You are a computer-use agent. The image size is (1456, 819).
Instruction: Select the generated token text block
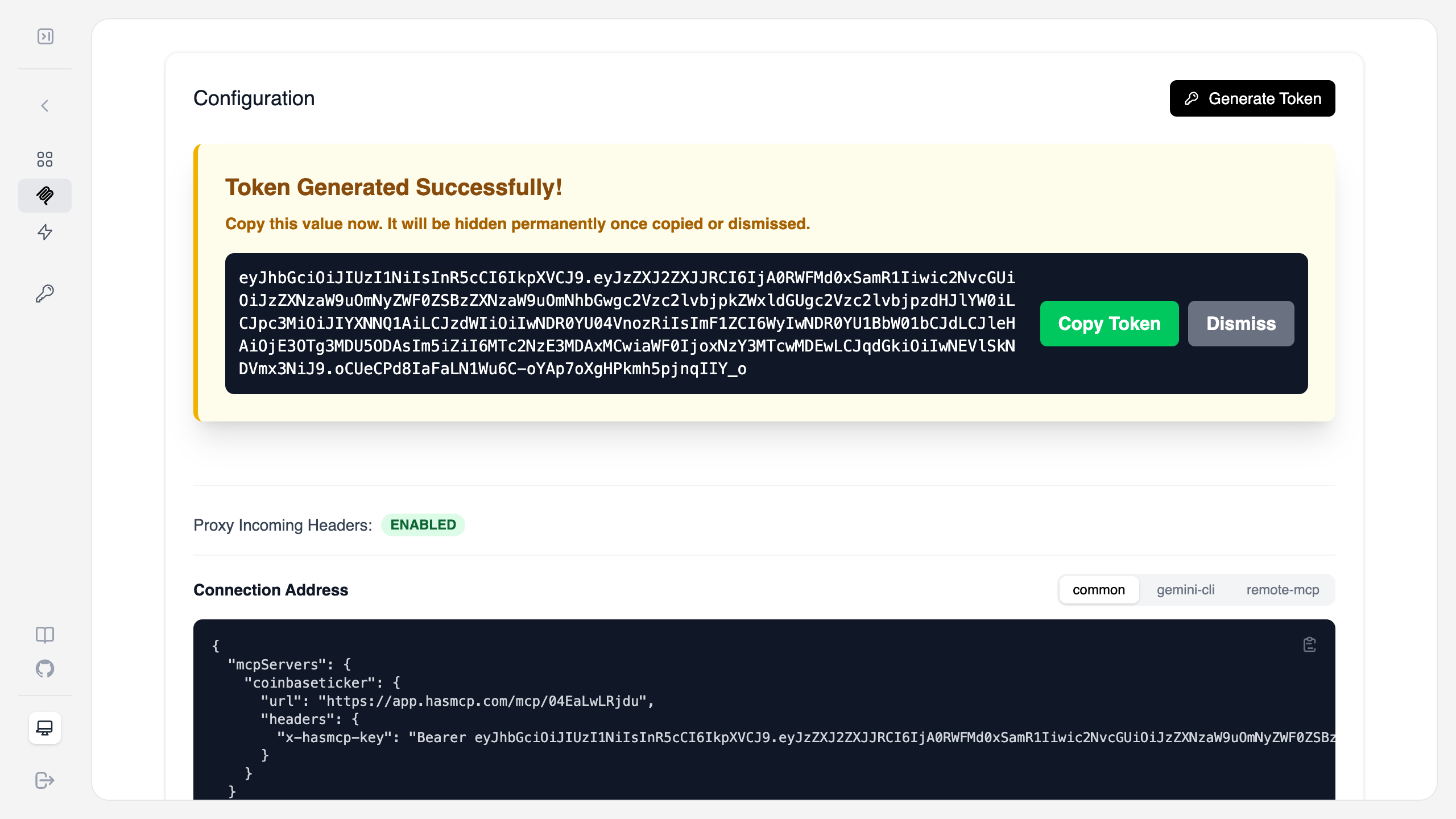(626, 324)
